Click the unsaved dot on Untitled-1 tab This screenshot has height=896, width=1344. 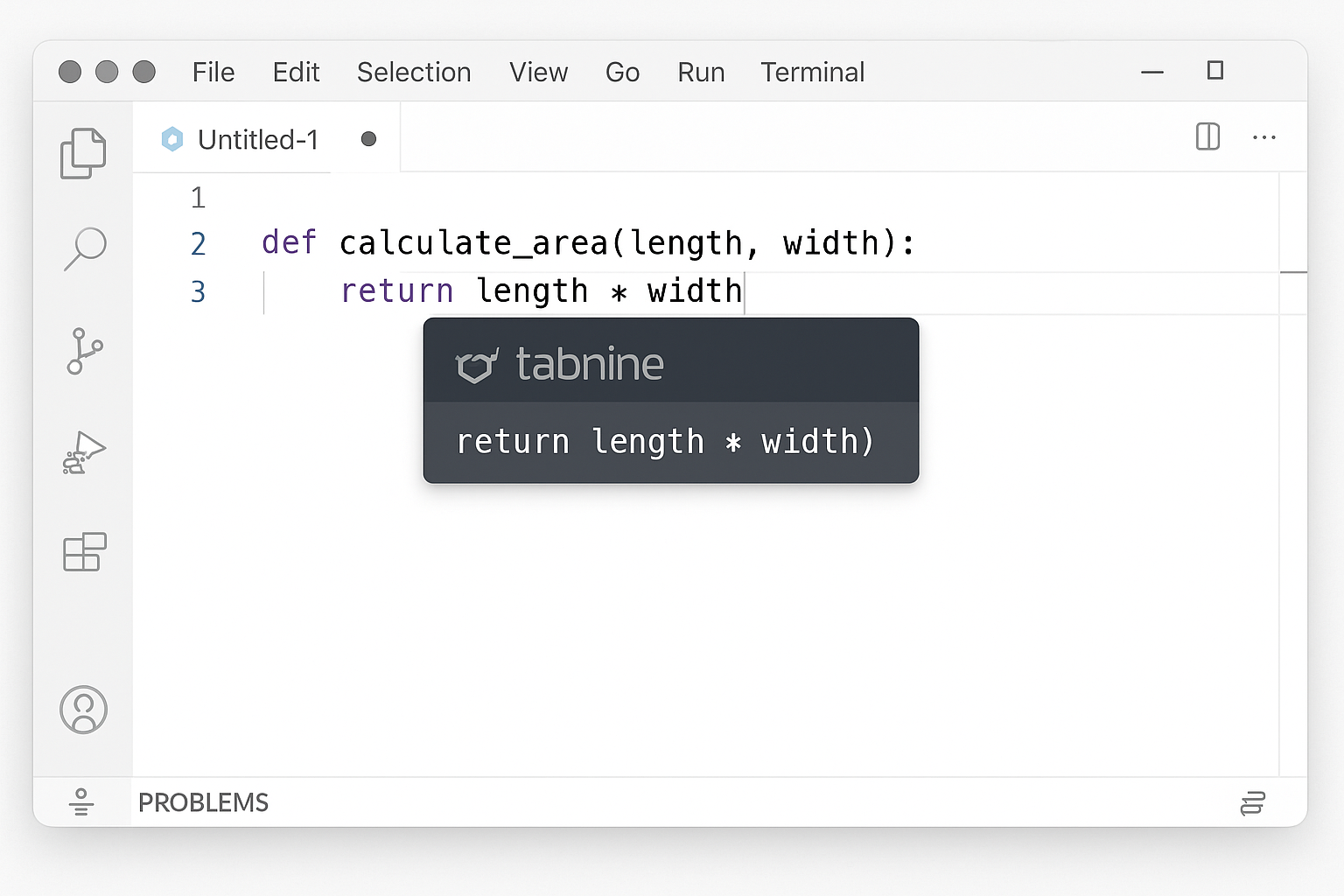[x=368, y=139]
